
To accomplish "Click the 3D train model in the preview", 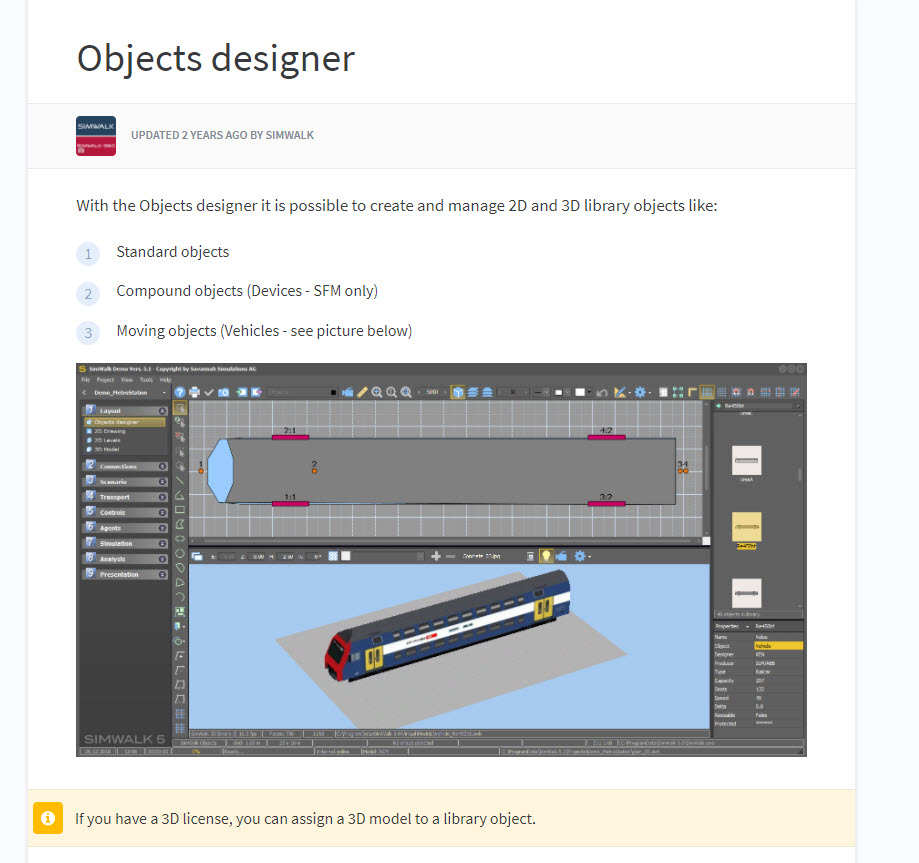I will point(448,626).
